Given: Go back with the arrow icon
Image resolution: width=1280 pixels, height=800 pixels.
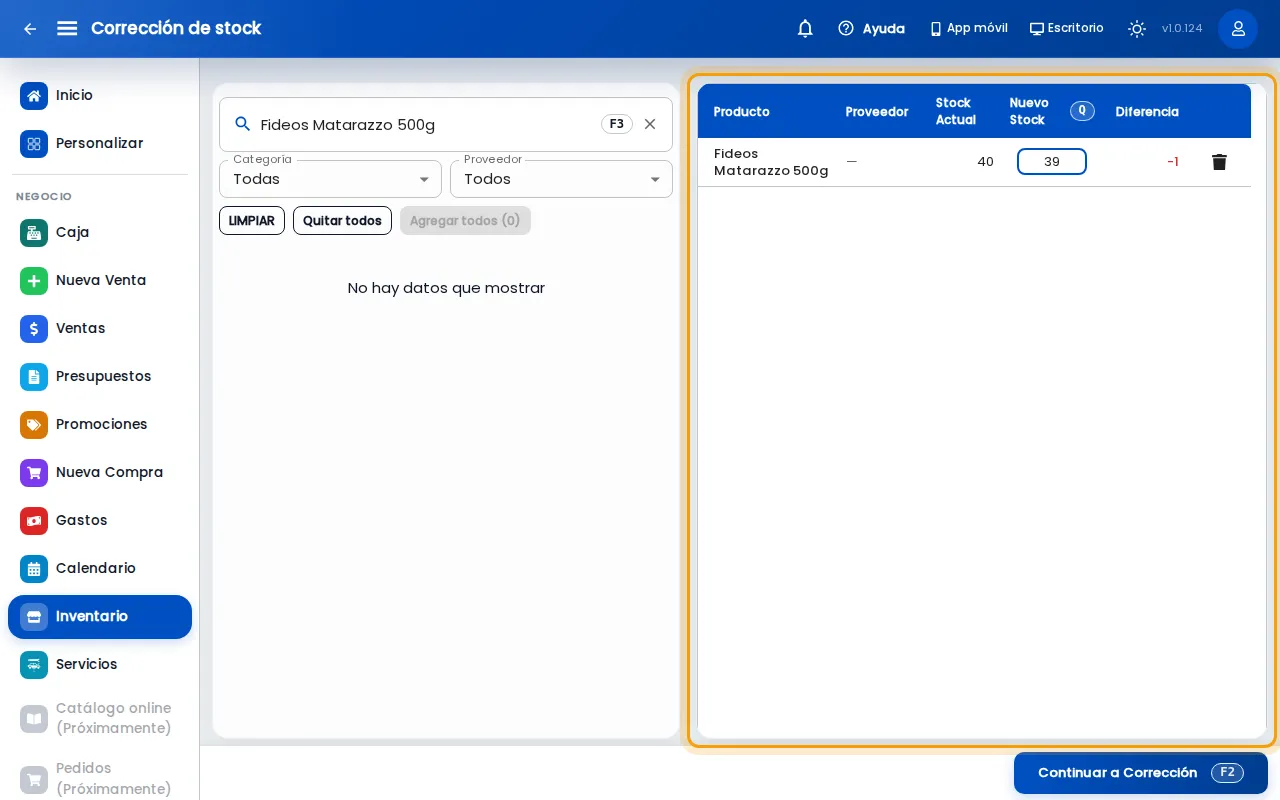Looking at the screenshot, I should [30, 29].
